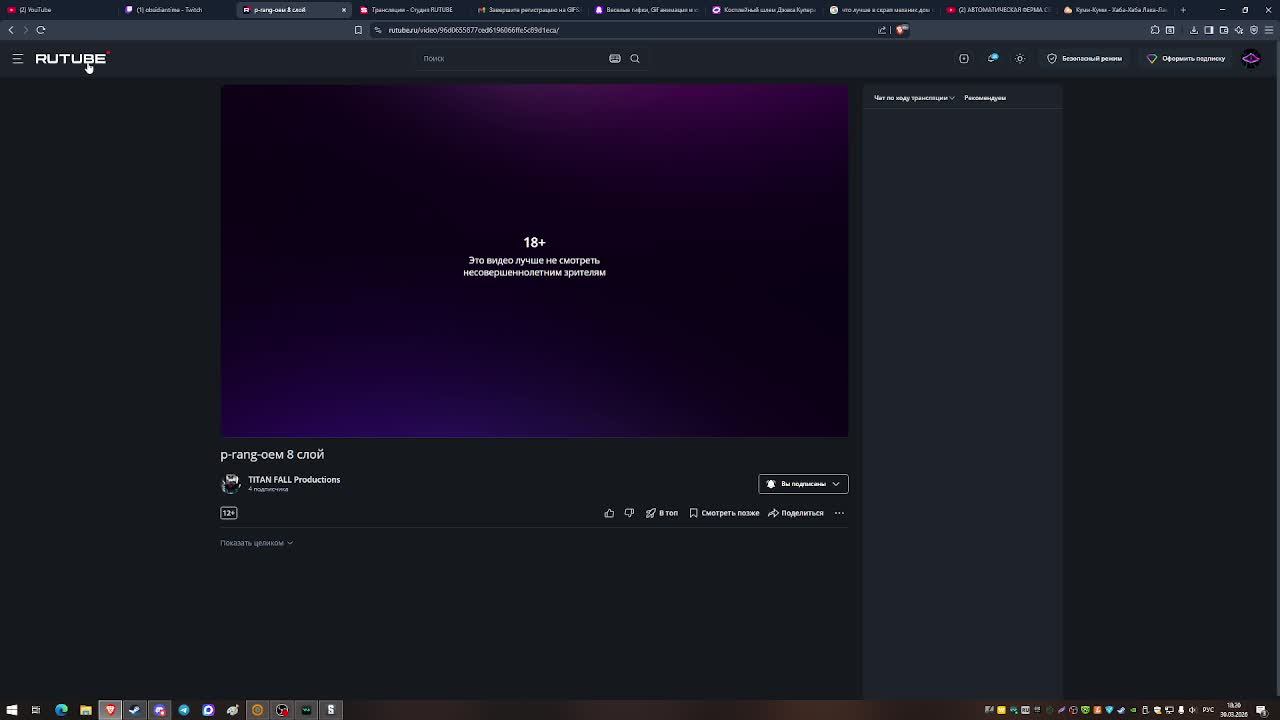
Task: Dislike the video with thumbs down
Action: [x=629, y=513]
